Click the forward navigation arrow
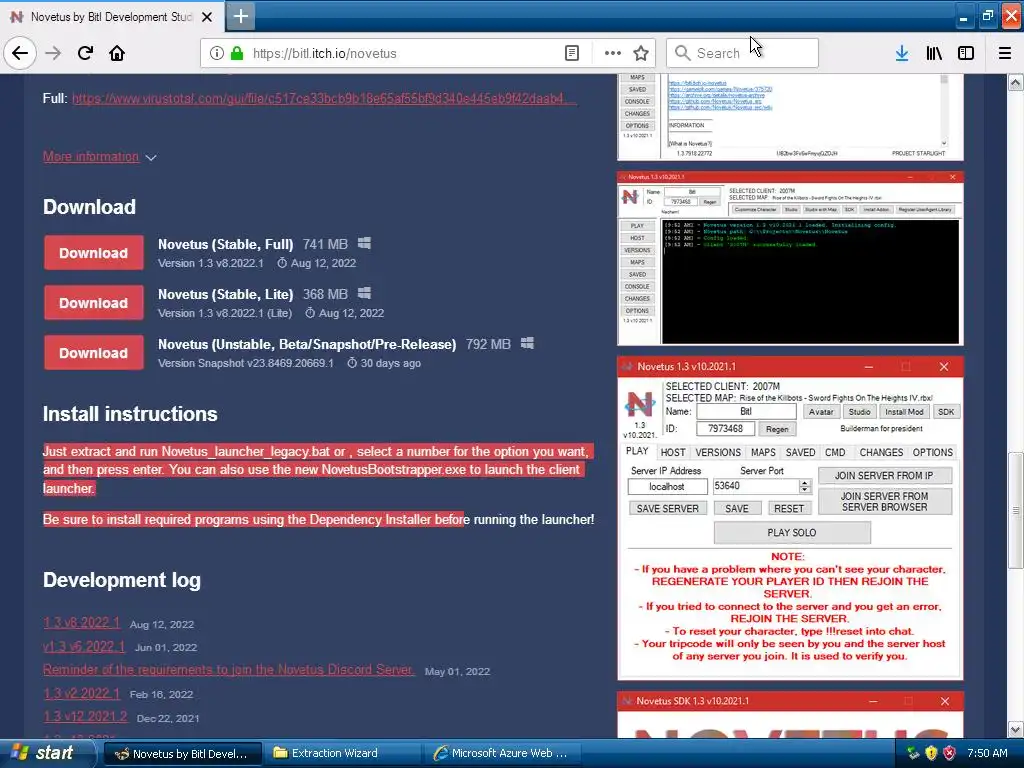 click(53, 53)
